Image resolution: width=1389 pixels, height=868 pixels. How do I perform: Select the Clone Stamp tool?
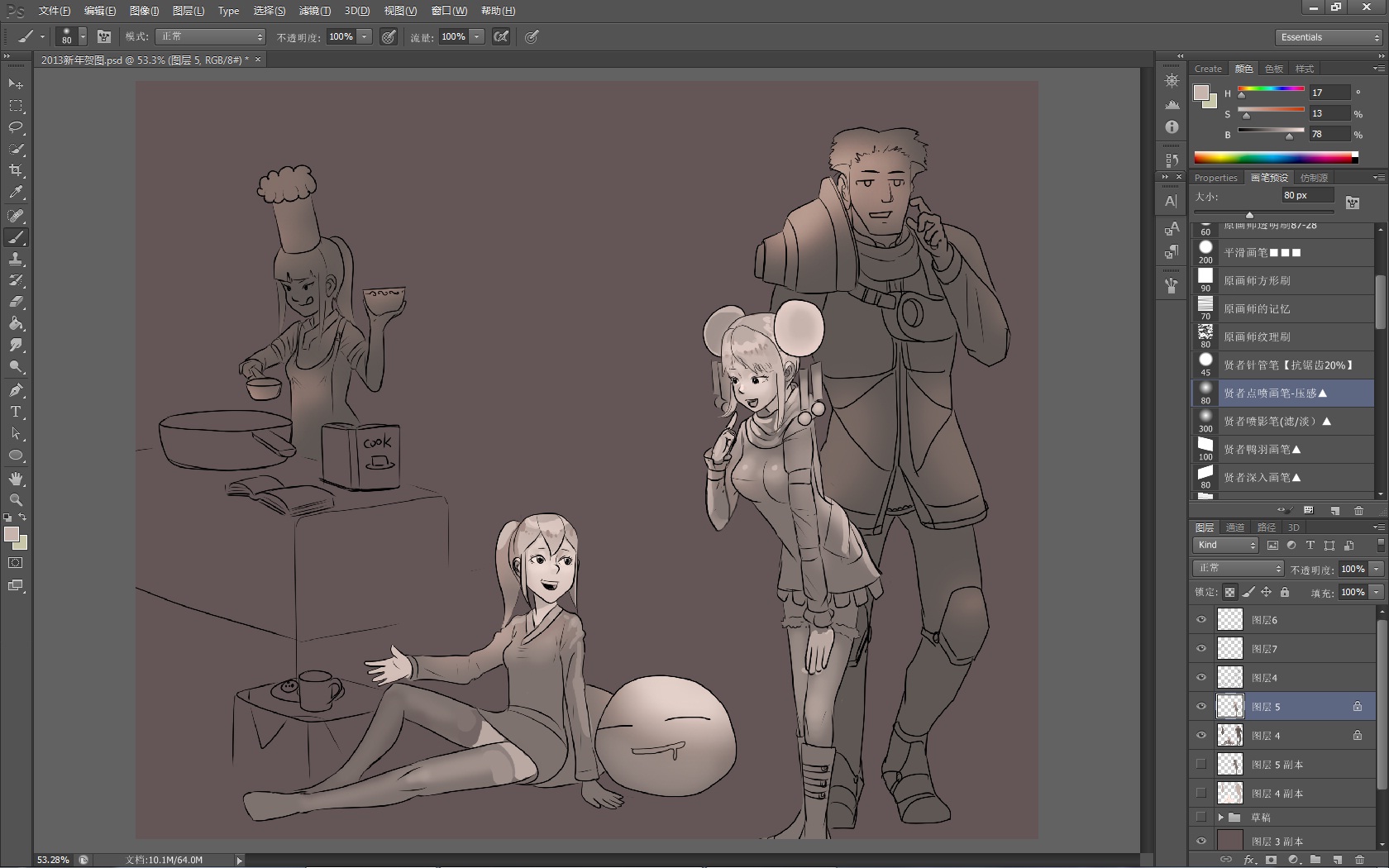coord(16,259)
